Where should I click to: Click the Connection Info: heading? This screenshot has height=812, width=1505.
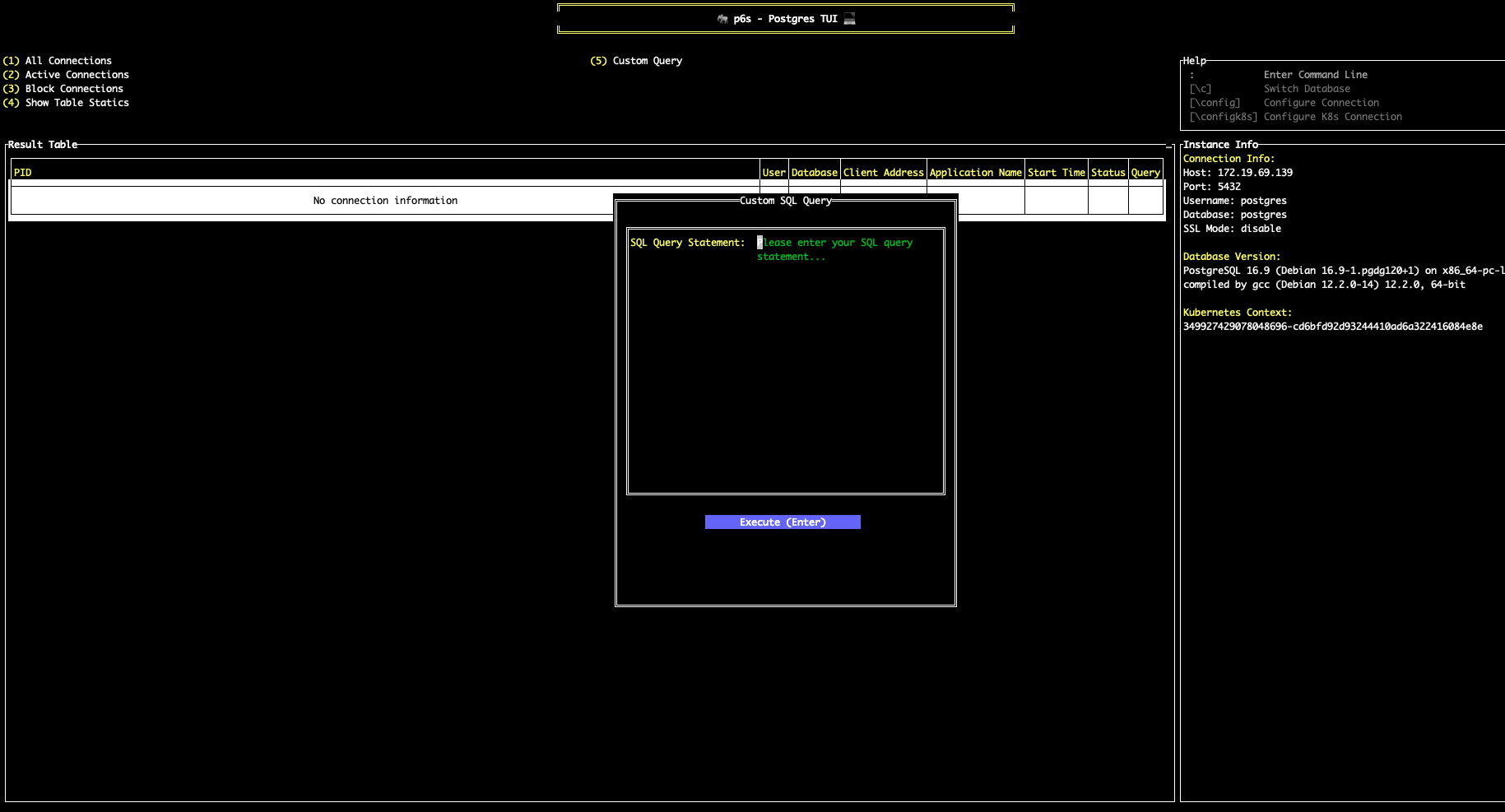[1229, 159]
